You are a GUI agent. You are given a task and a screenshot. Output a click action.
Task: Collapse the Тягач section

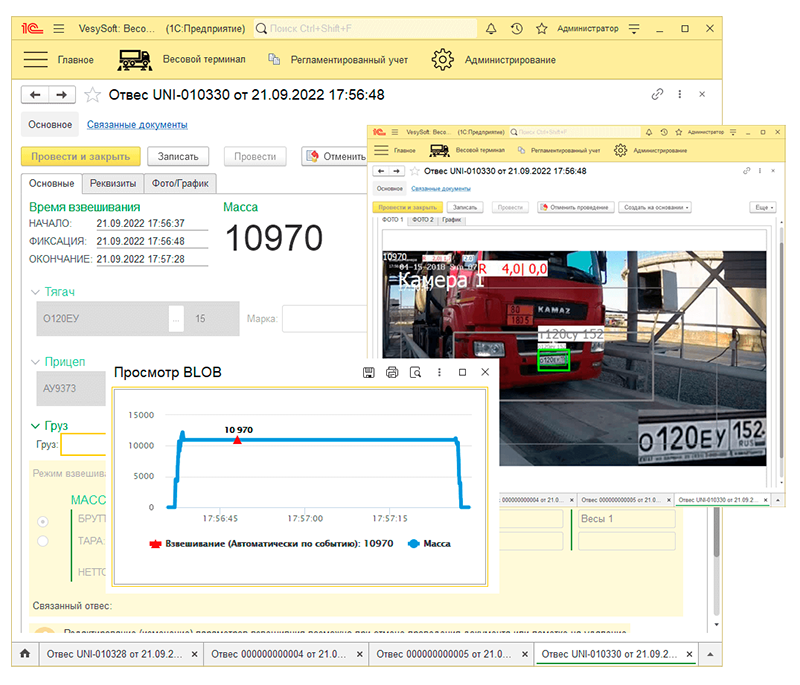coord(36,292)
